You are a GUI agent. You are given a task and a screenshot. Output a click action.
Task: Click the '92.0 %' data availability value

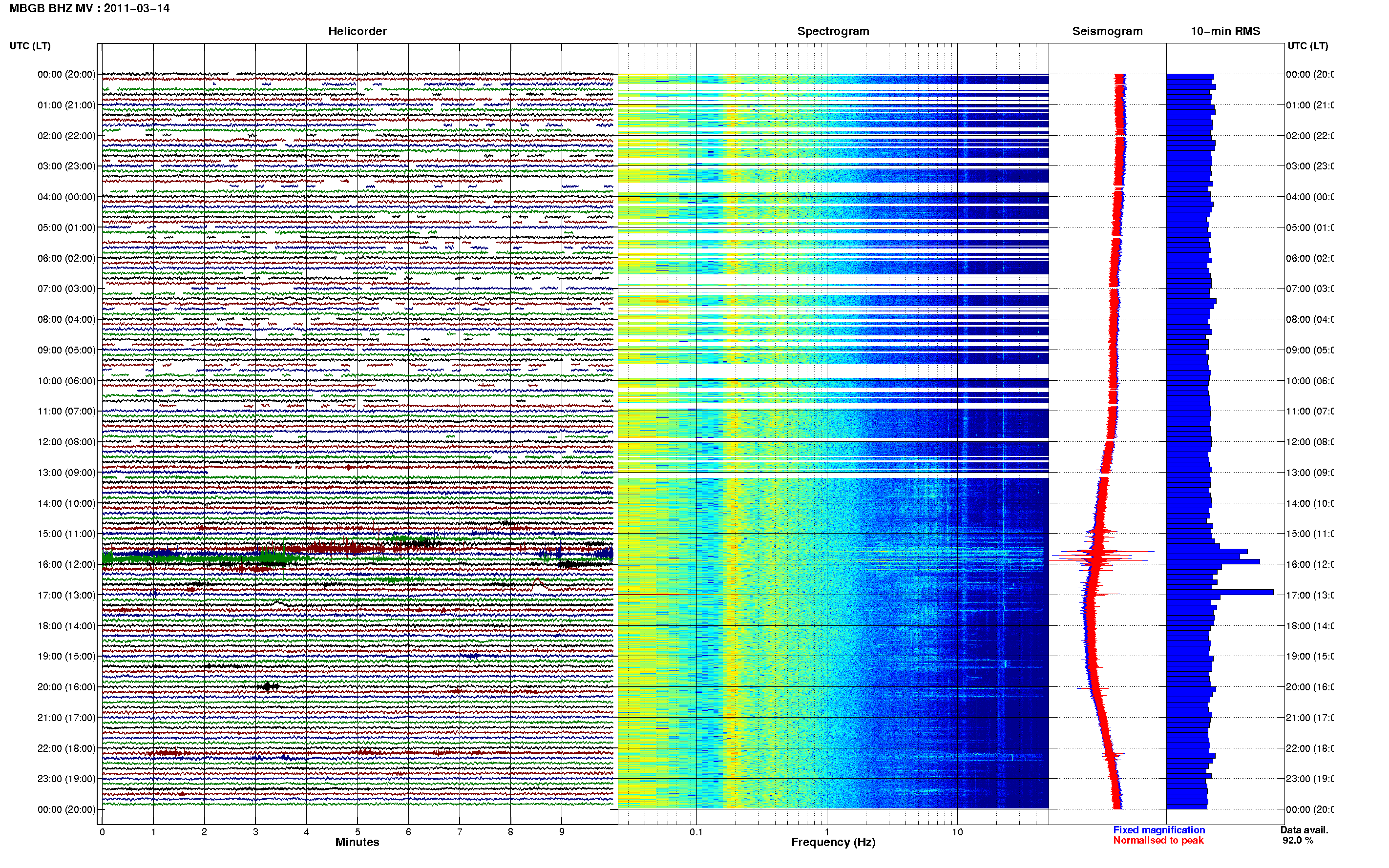[1298, 841]
